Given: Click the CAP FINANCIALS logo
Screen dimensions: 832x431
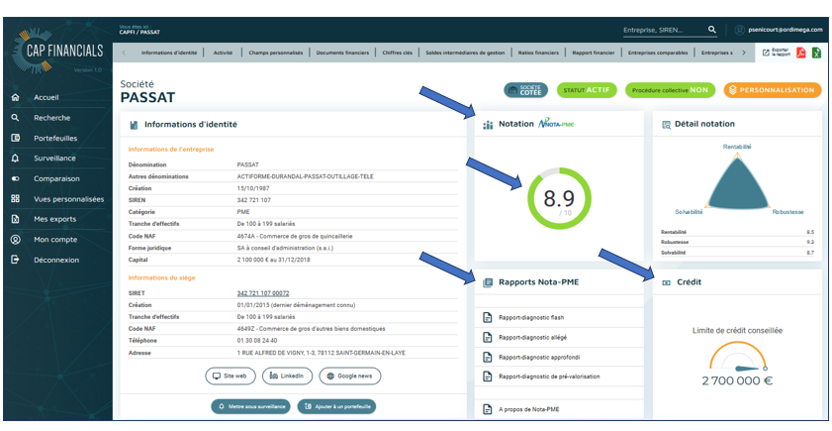Looking at the screenshot, I should click(57, 50).
